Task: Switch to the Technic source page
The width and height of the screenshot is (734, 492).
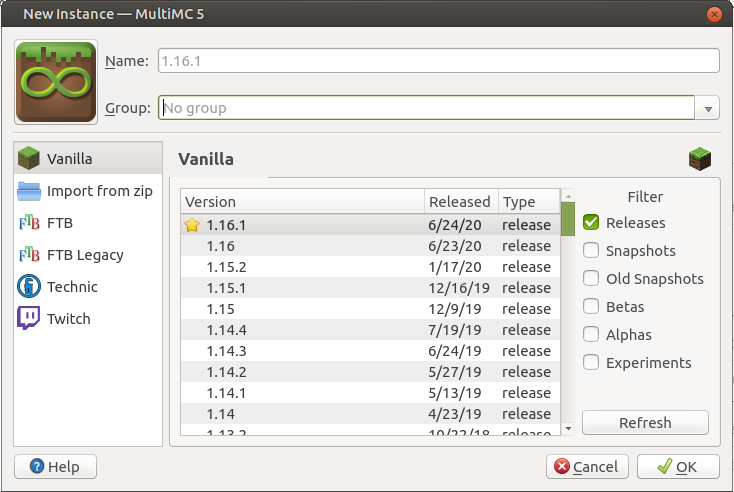Action: (x=88, y=286)
